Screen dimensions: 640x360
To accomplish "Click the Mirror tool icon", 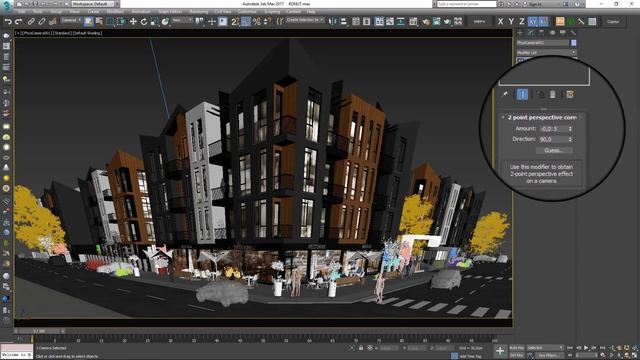I will tap(333, 21).
